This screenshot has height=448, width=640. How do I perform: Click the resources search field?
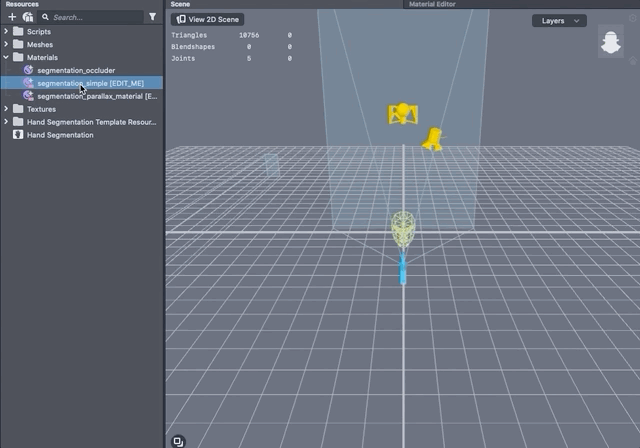point(95,17)
